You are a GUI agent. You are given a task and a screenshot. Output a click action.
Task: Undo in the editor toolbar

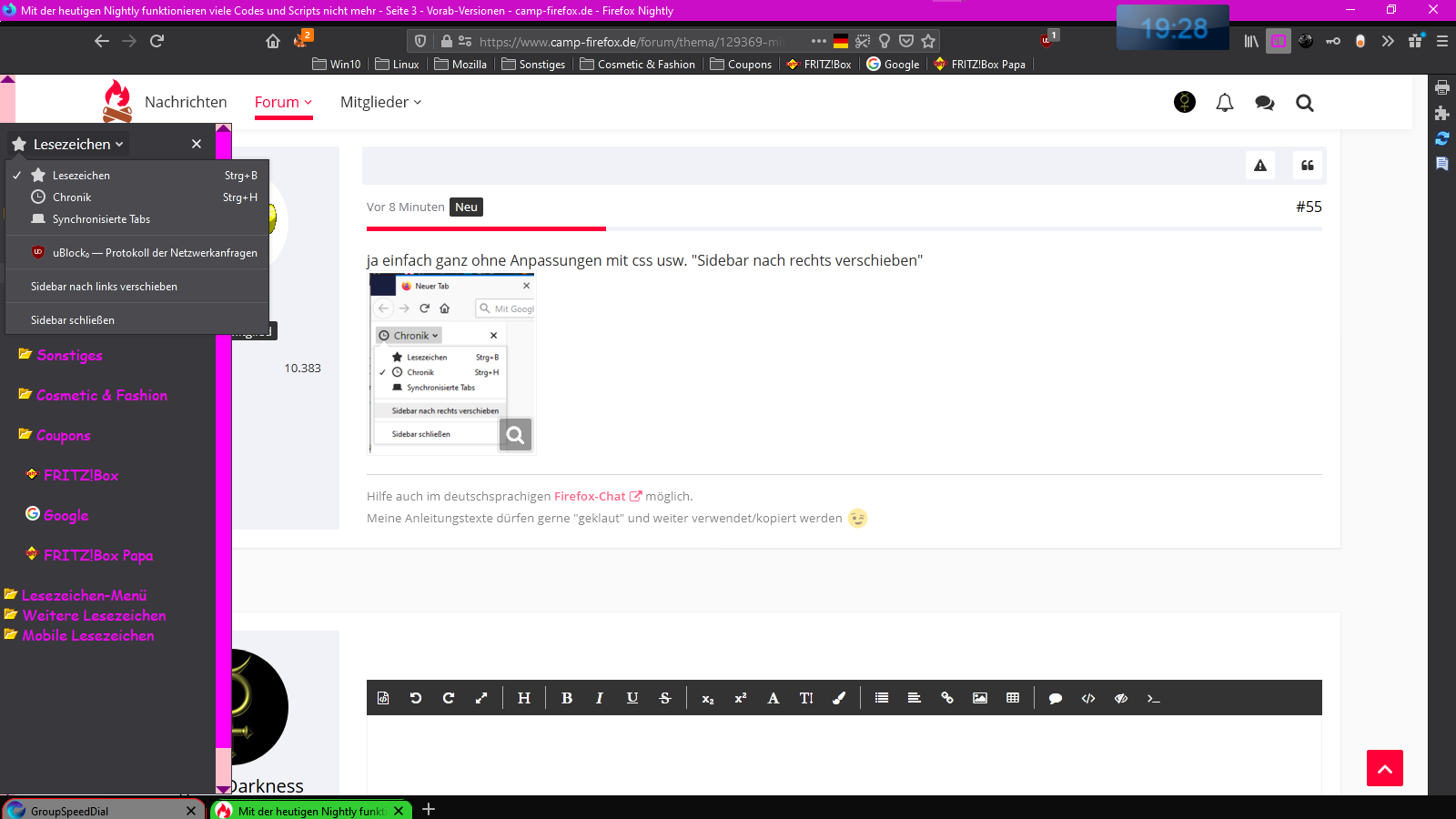(416, 698)
